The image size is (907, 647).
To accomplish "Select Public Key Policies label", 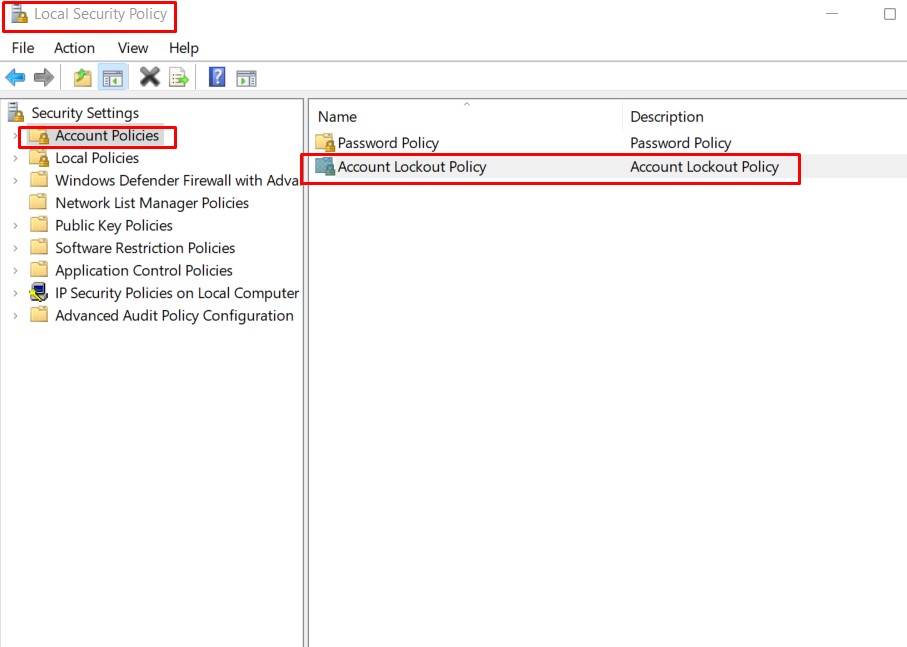I will click(x=114, y=225).
